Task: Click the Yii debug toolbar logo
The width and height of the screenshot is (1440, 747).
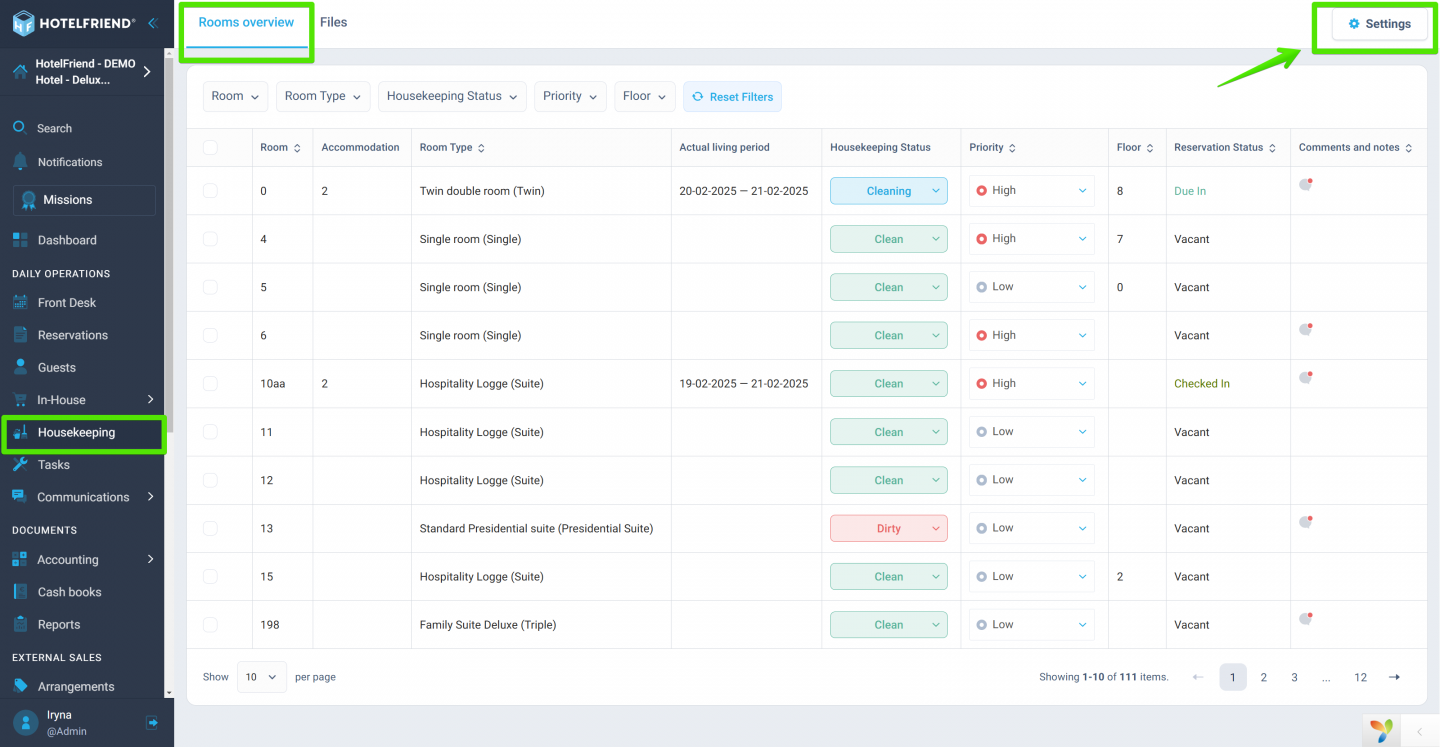Action: coord(1381,730)
